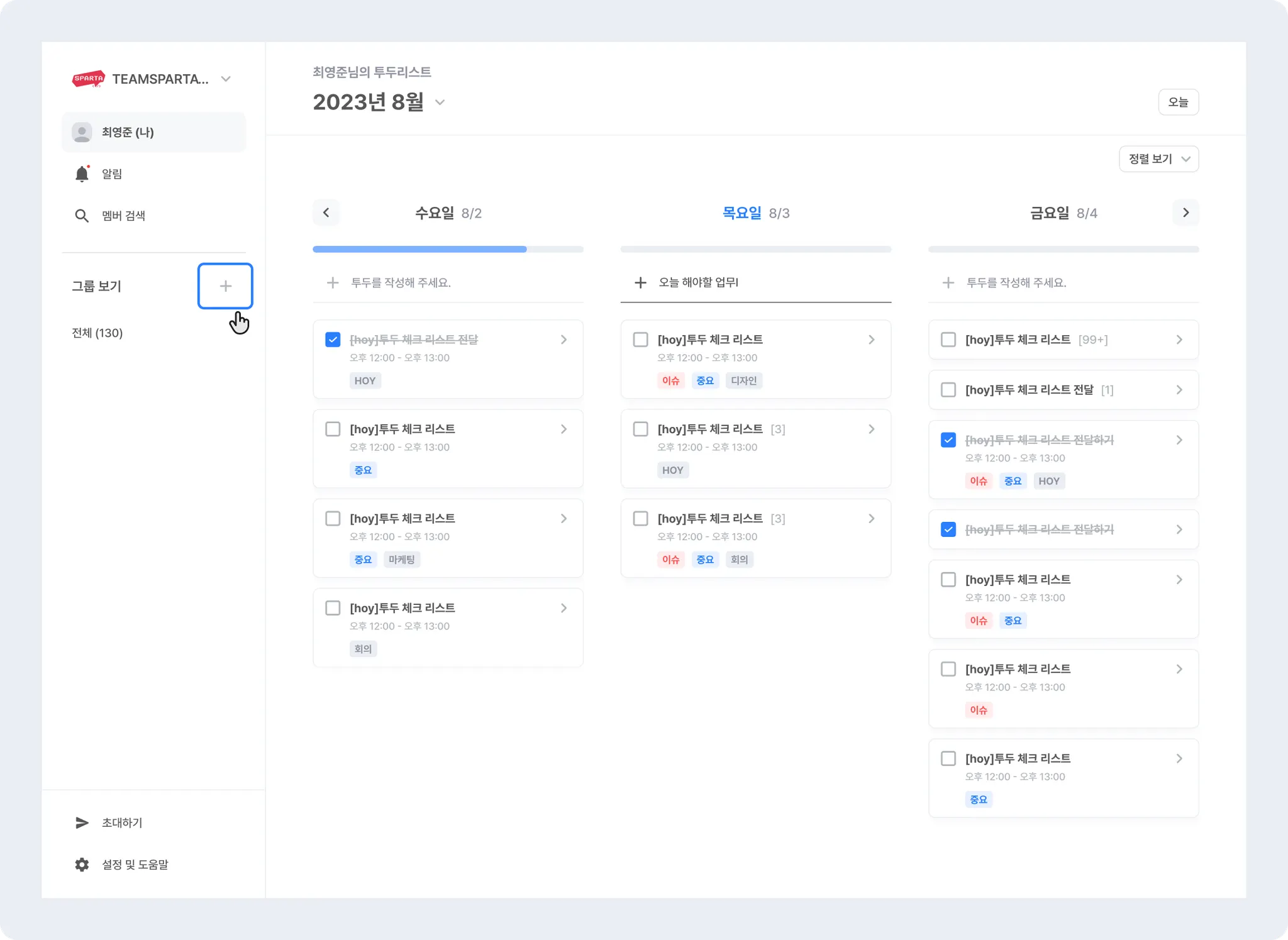
Task: Check Friday todo with [99+] badge
Action: coord(948,340)
